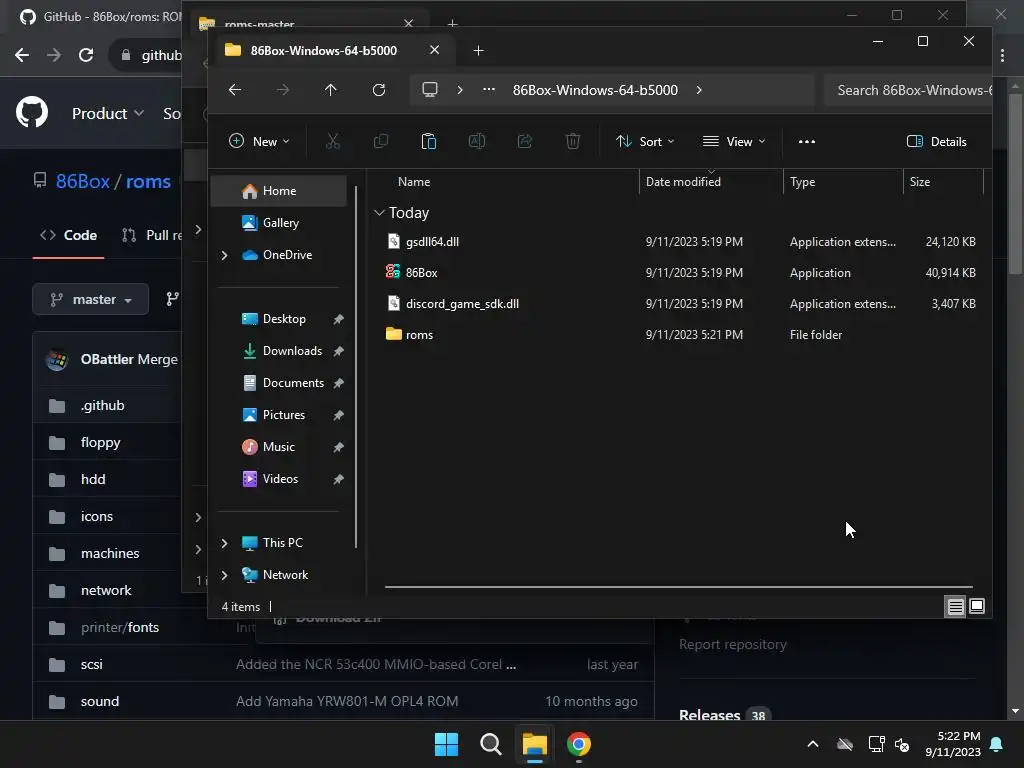Click File Explorer icon on taskbar
This screenshot has height=768, width=1024.
click(x=534, y=744)
